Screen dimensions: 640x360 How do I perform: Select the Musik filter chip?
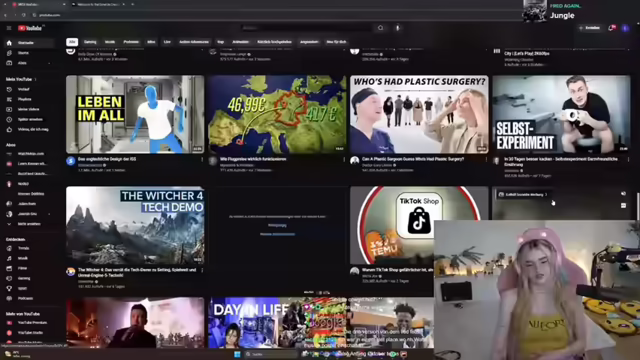110,42
